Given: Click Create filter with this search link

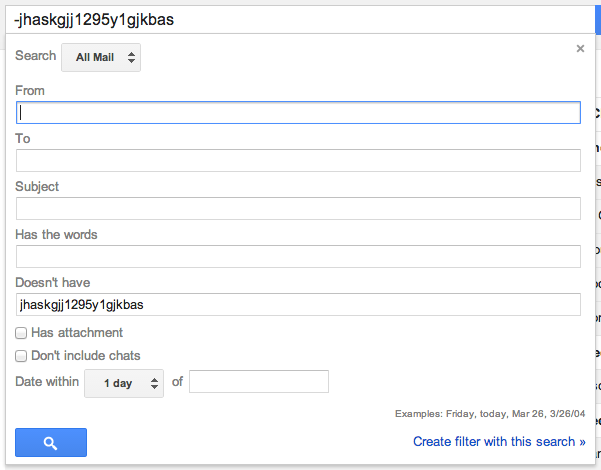Looking at the screenshot, I should (x=499, y=442).
